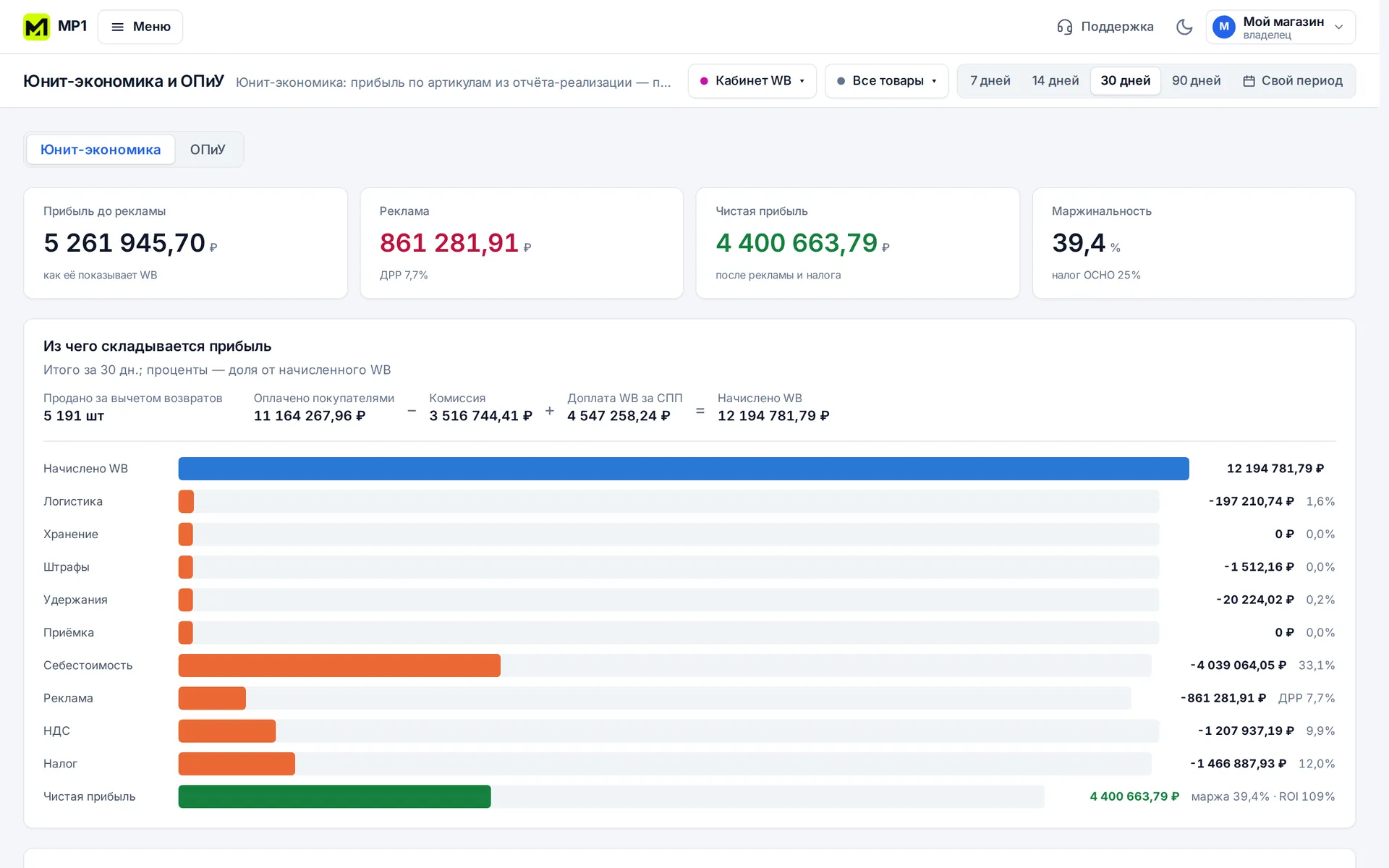Expand the Мой магазин account chevron

1339,27
